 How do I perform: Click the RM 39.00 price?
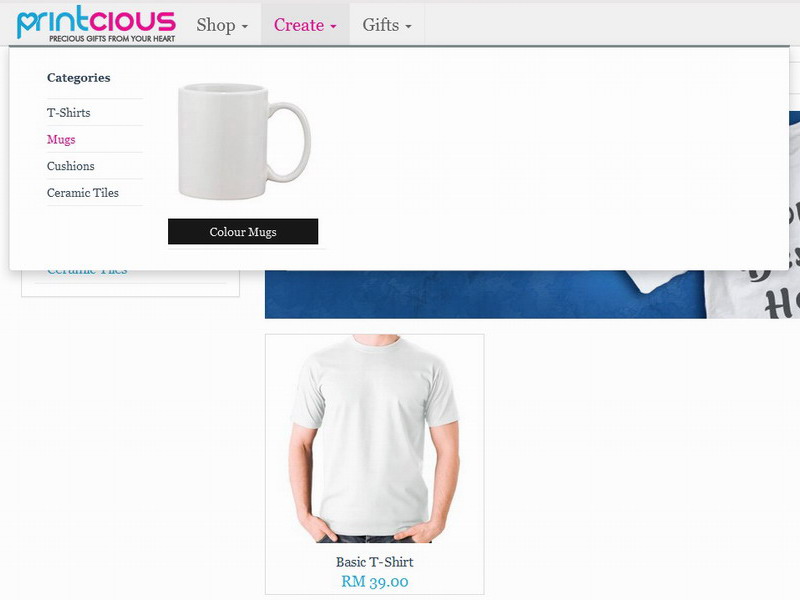click(374, 581)
